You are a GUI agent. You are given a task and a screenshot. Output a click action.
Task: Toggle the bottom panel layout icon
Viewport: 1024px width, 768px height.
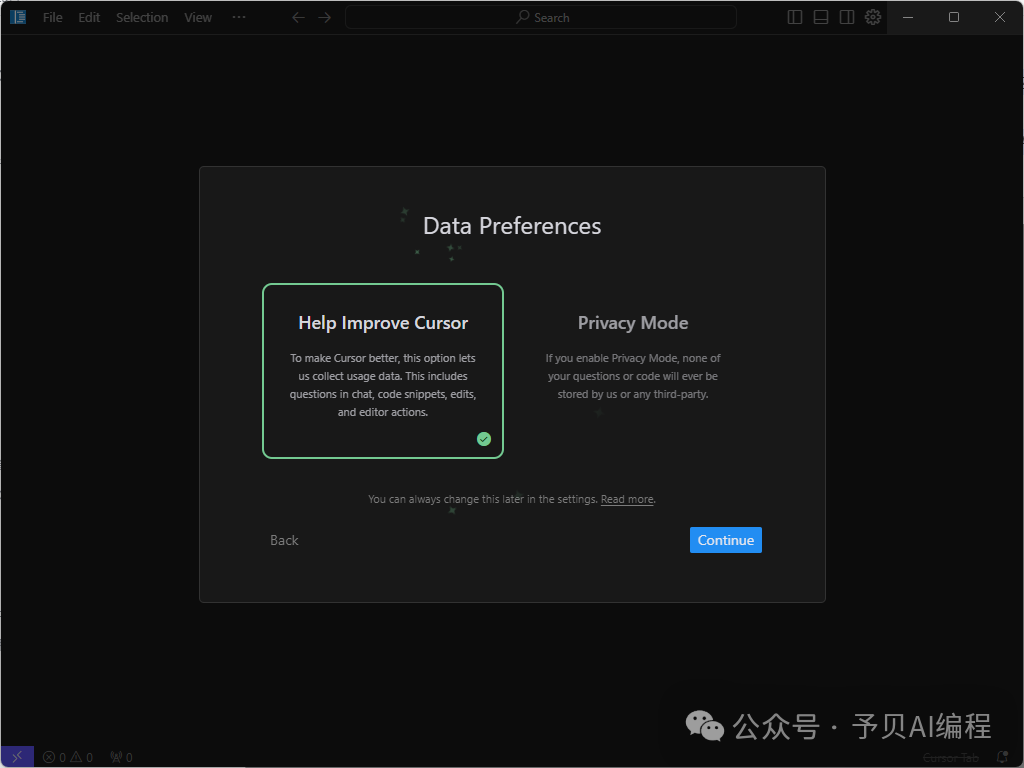pyautogui.click(x=821, y=18)
